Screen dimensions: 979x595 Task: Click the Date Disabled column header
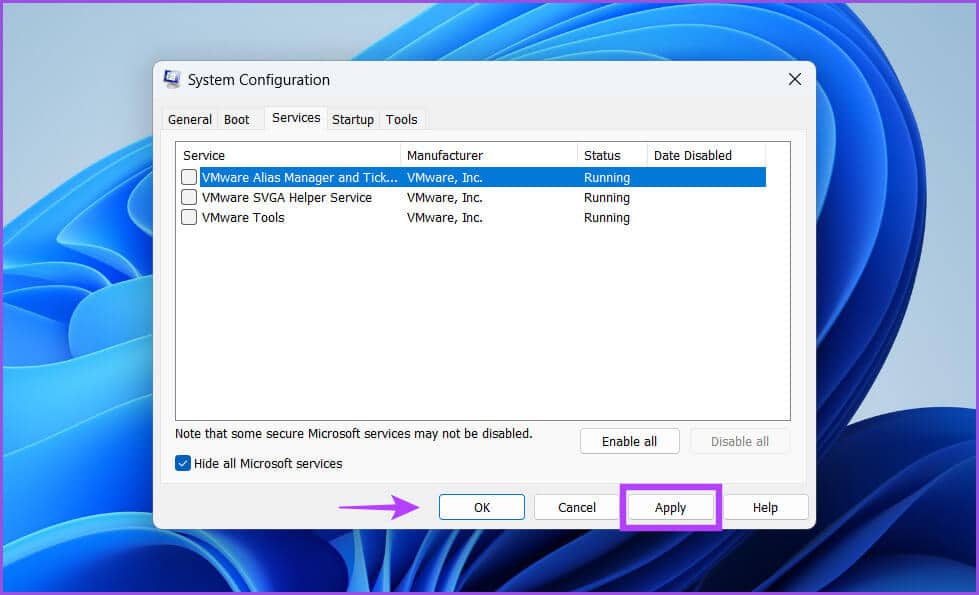tap(706, 155)
